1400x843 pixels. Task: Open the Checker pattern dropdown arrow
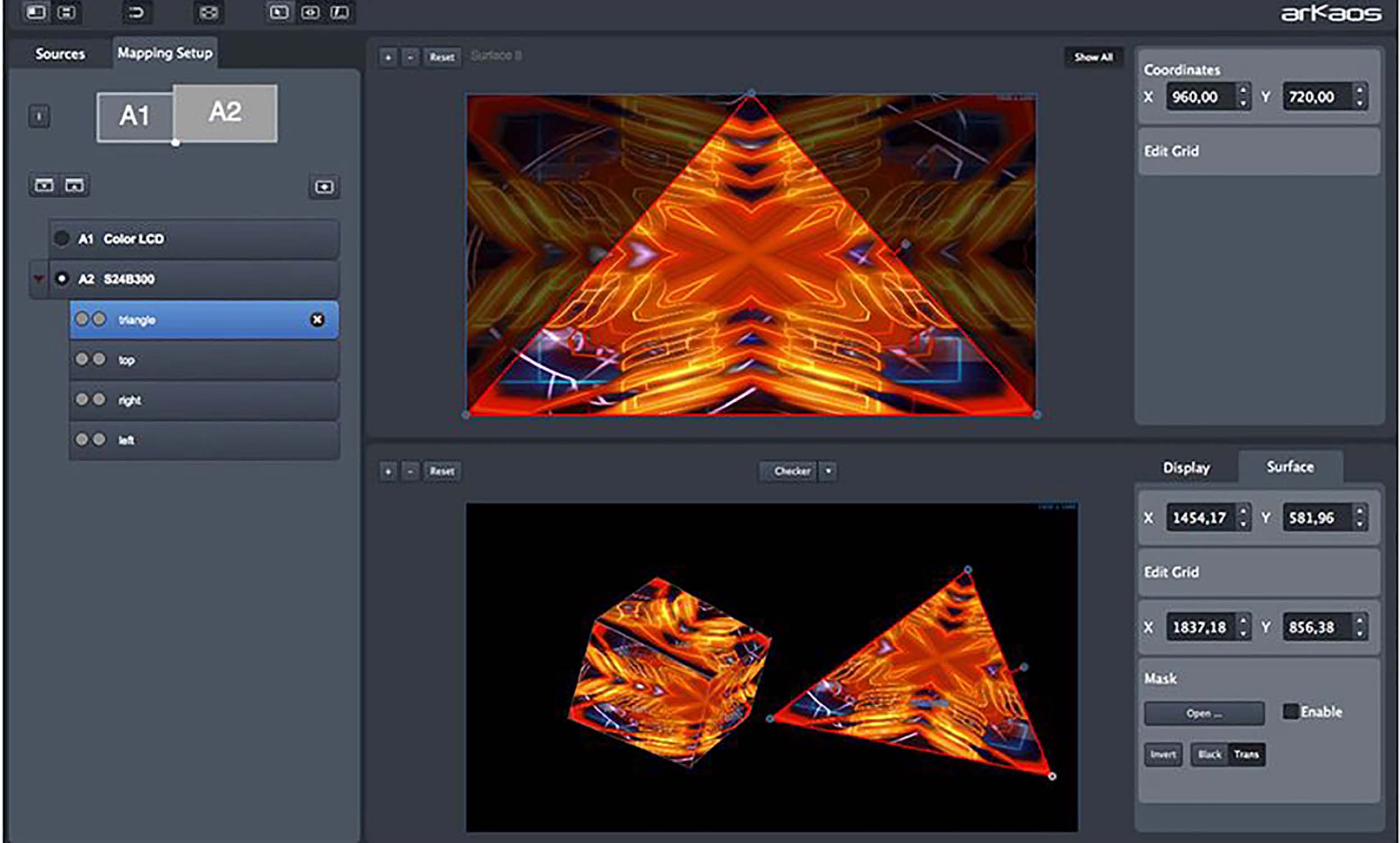point(828,471)
